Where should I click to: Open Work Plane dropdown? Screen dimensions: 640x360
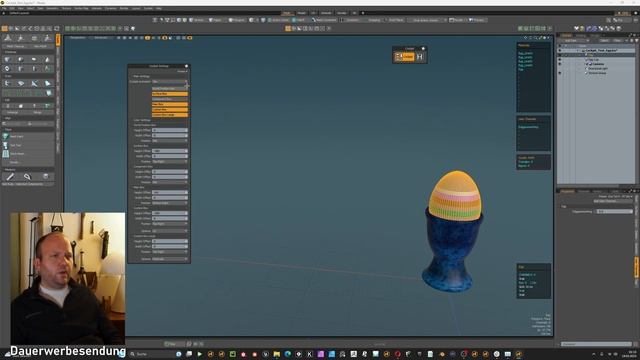click(x=395, y=20)
